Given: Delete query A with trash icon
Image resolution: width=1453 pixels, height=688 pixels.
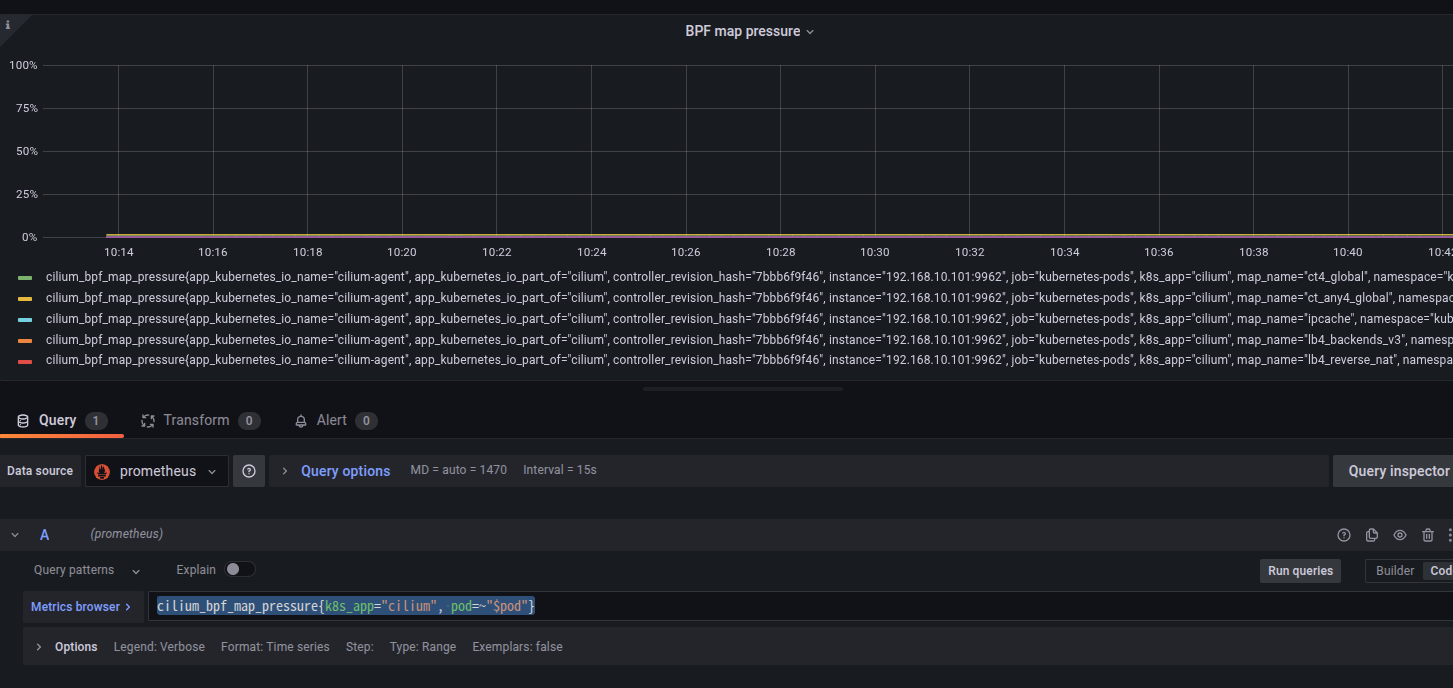Looking at the screenshot, I should pos(1428,535).
